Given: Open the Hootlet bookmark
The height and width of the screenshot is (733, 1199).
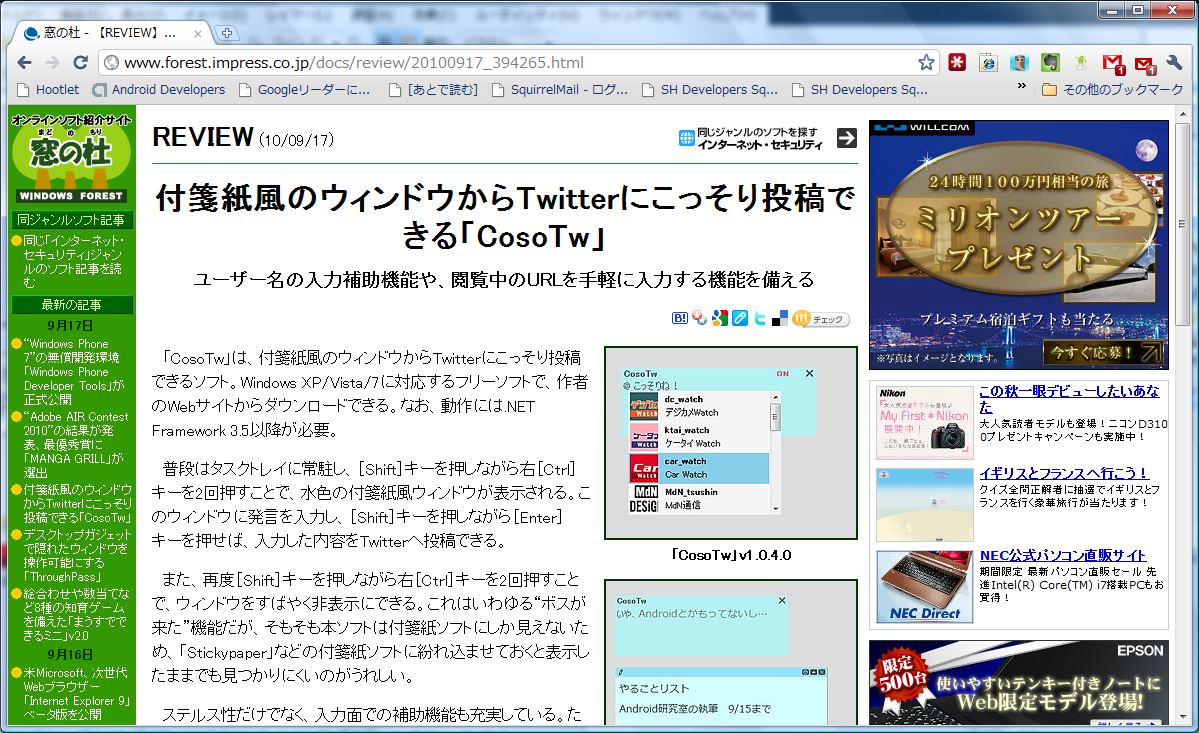Looking at the screenshot, I should [x=48, y=89].
